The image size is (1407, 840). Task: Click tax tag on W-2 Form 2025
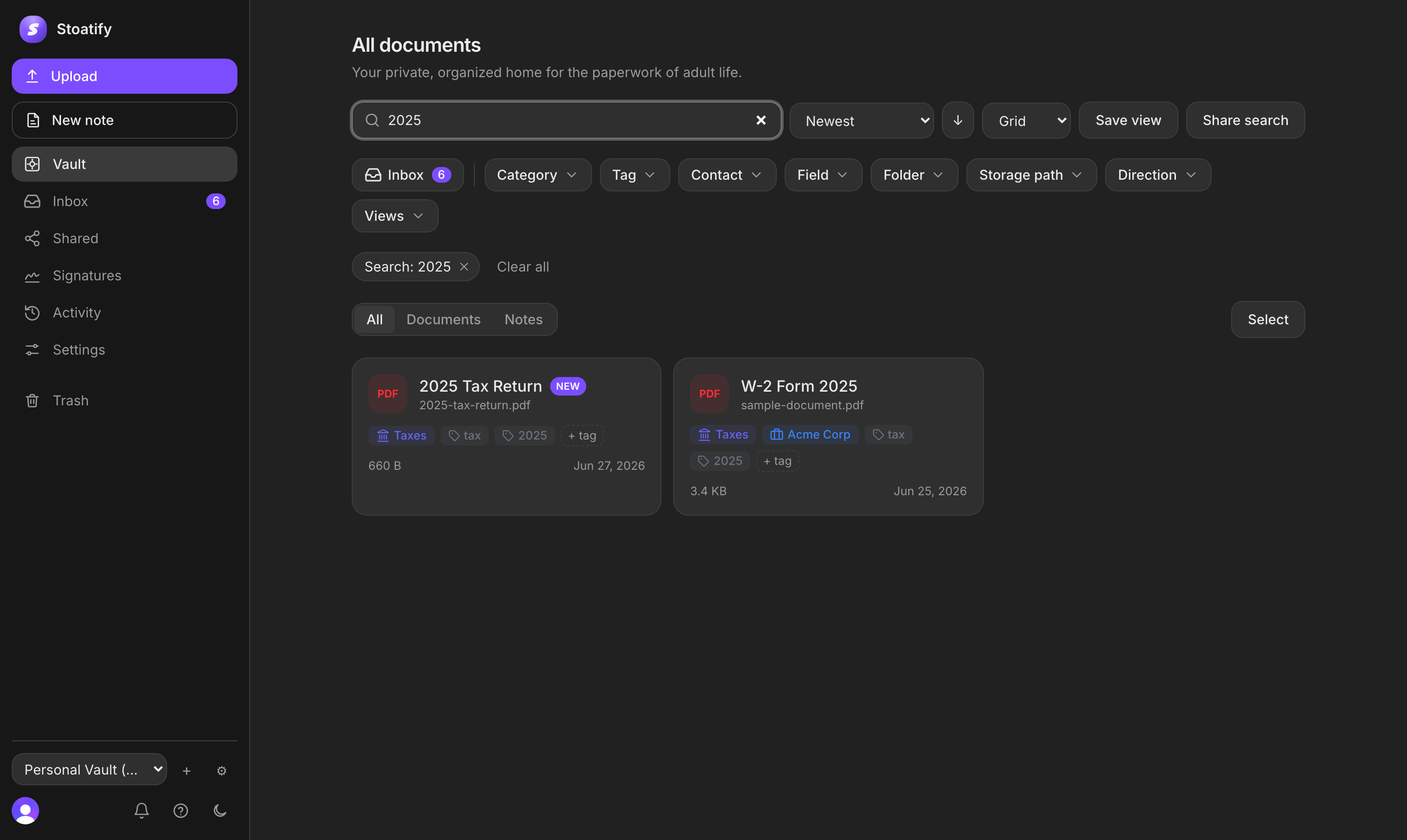[888, 434]
